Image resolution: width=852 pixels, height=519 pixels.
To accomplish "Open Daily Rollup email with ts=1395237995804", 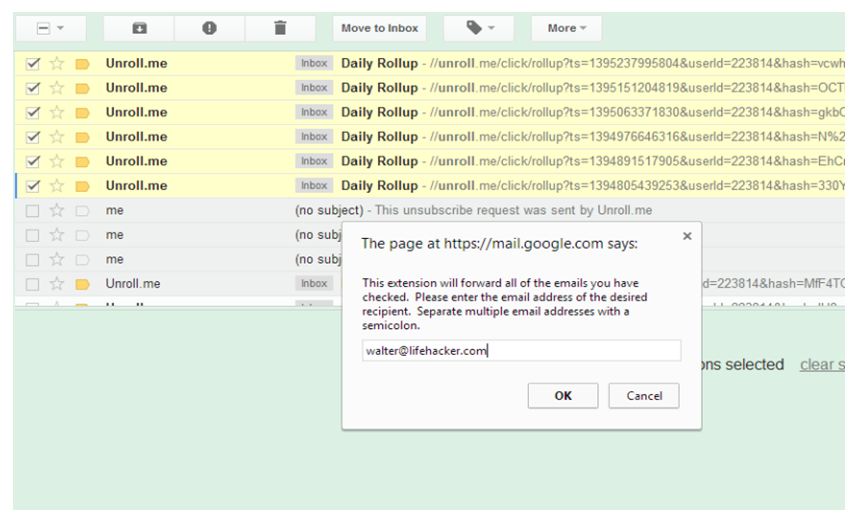I will (x=592, y=64).
